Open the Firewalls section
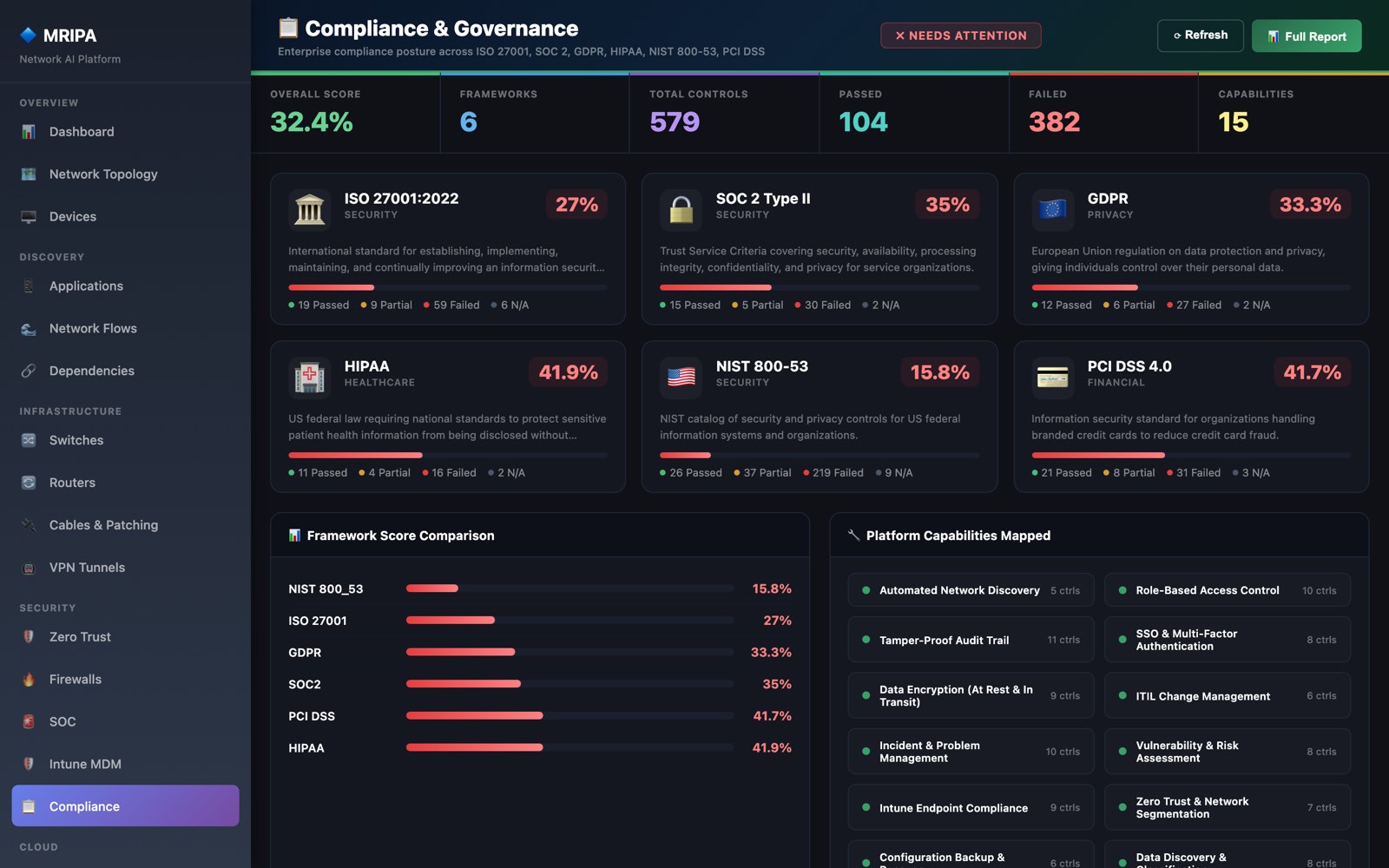This screenshot has height=868, width=1389. (x=126, y=680)
